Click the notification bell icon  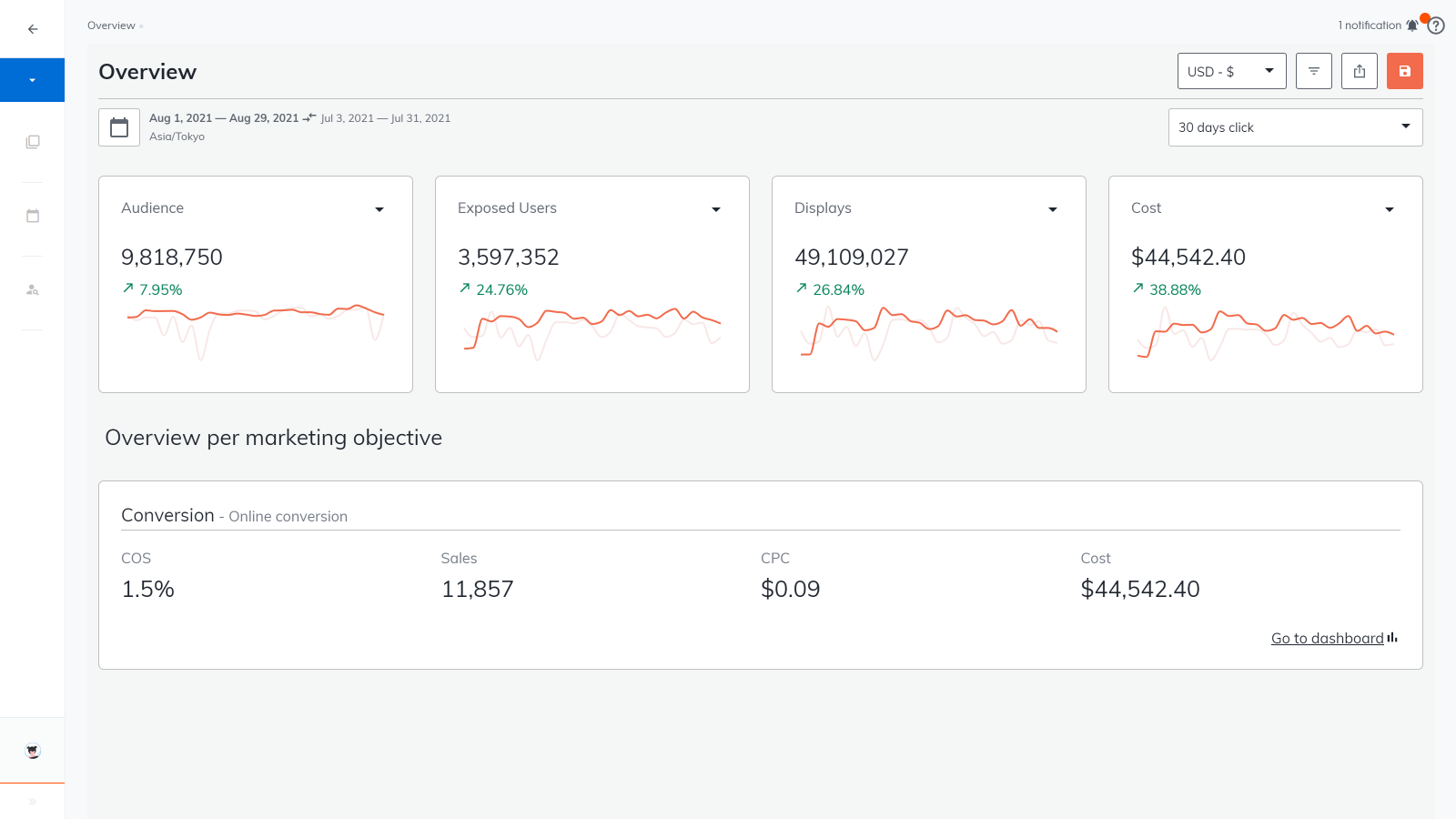click(x=1412, y=25)
